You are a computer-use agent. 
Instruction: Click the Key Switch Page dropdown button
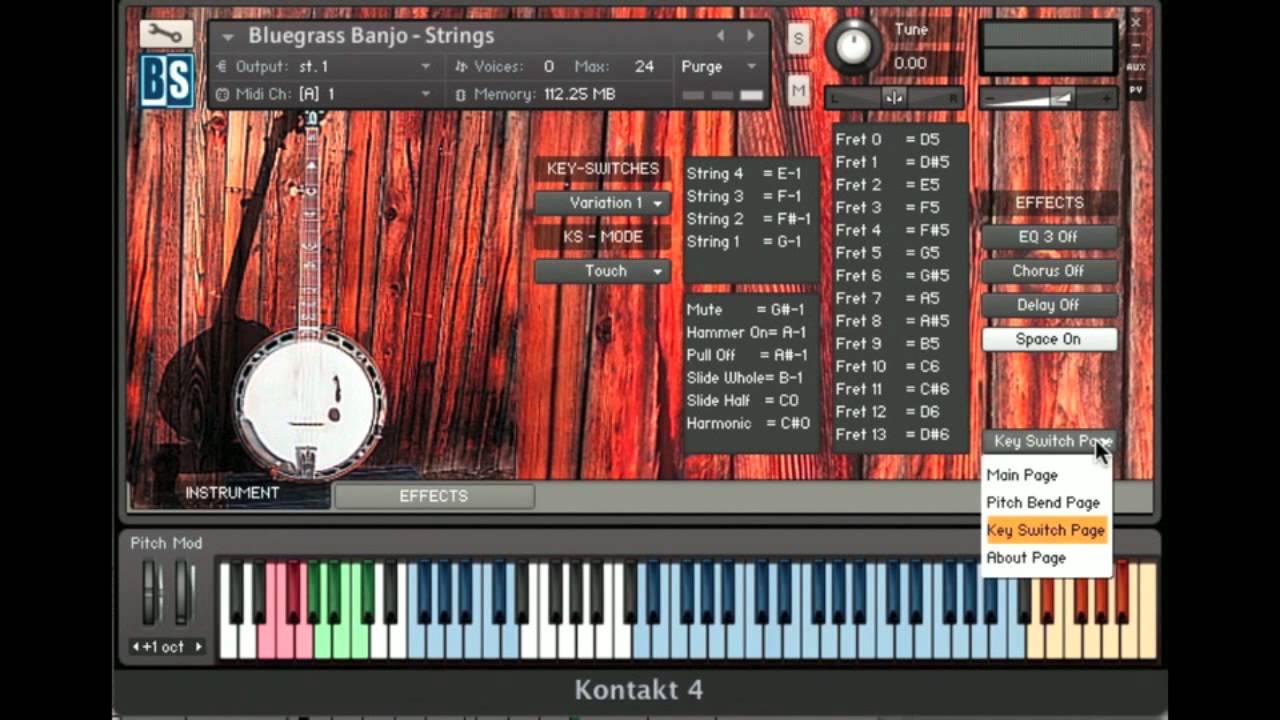click(x=1048, y=441)
